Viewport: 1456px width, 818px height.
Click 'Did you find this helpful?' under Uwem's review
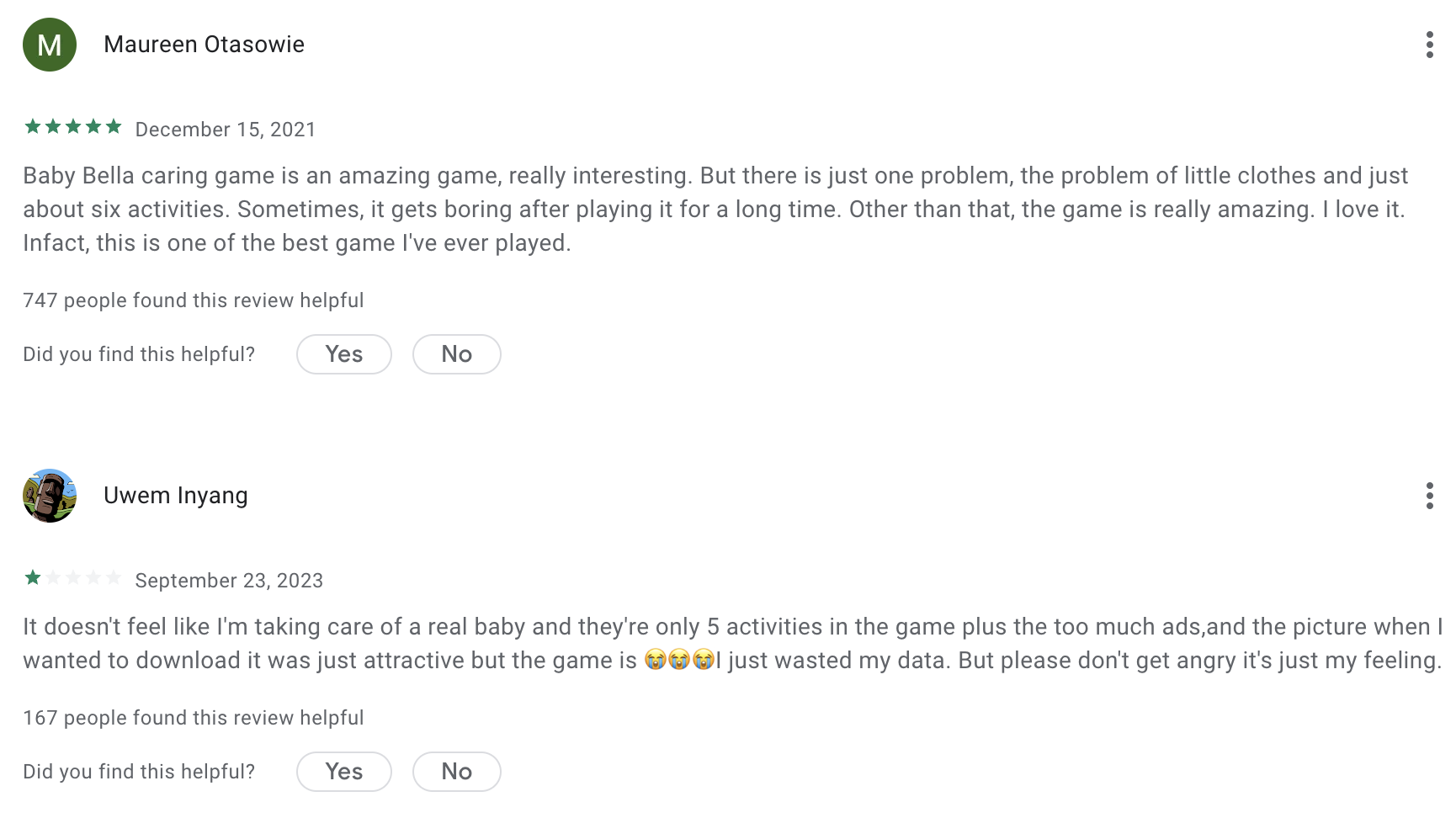[x=139, y=772]
